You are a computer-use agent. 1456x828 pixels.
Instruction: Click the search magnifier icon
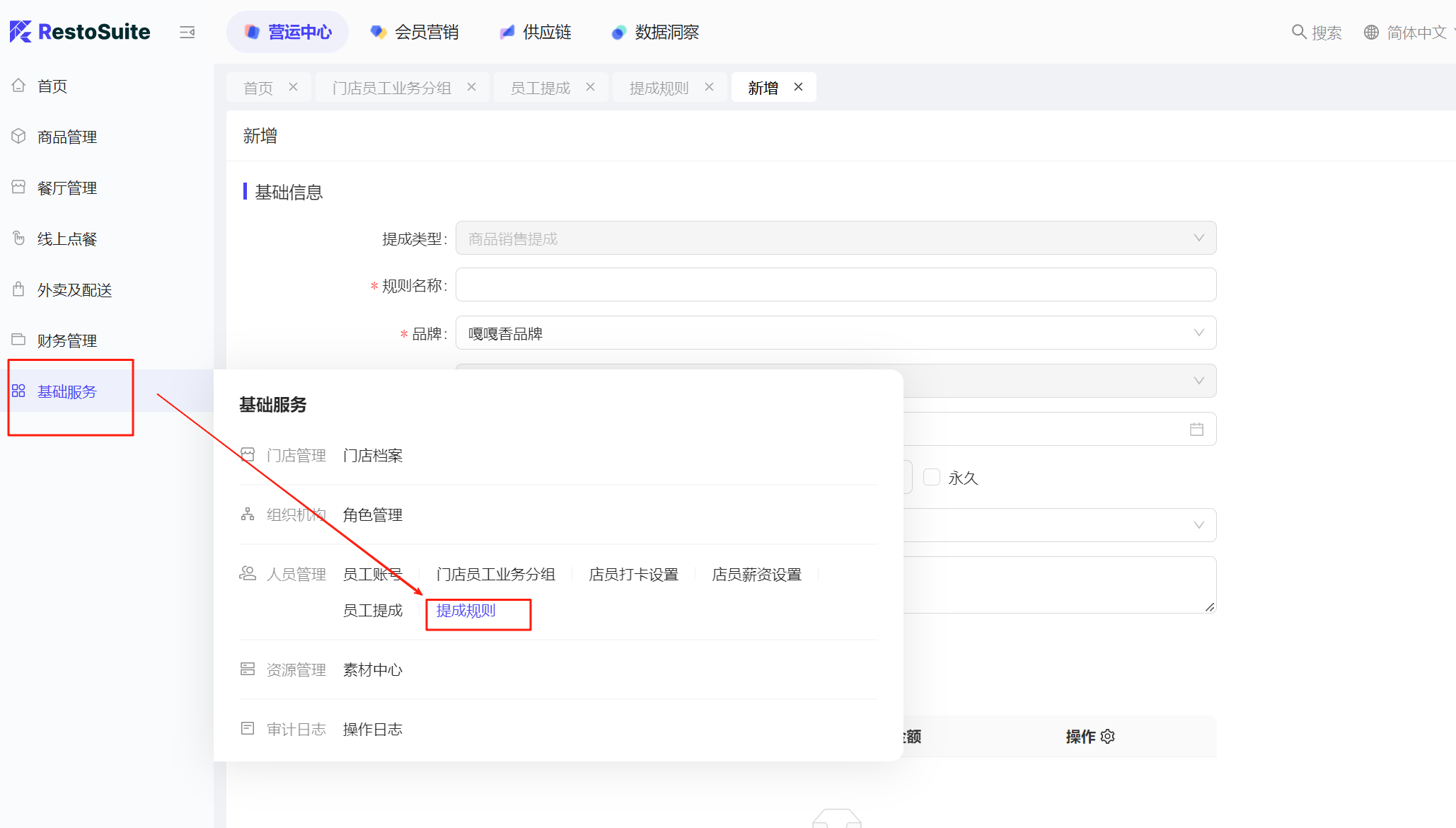pos(1299,32)
